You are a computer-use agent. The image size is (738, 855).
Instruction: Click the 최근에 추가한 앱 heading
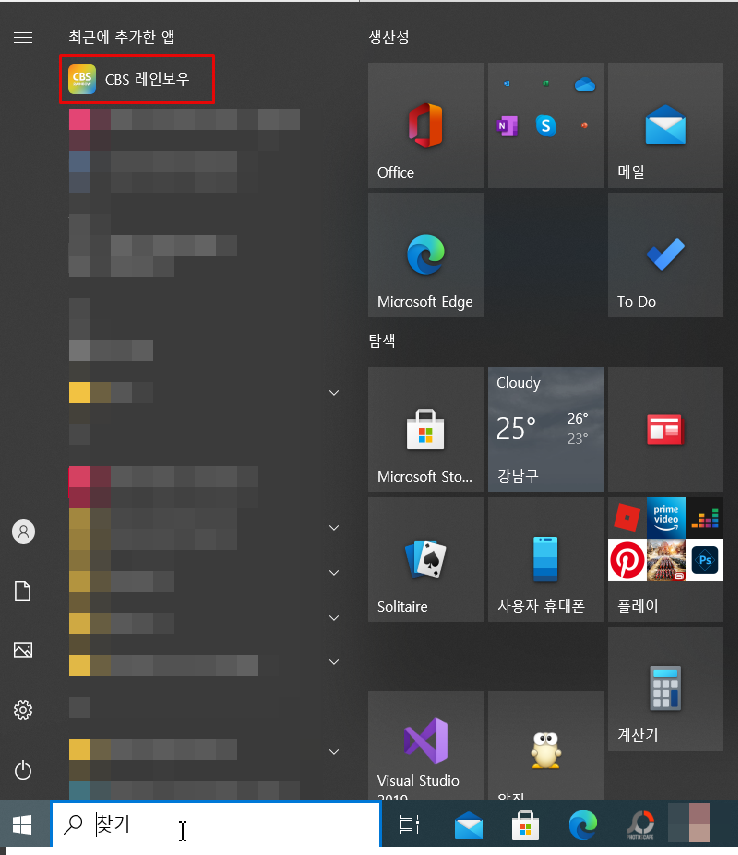coord(121,37)
